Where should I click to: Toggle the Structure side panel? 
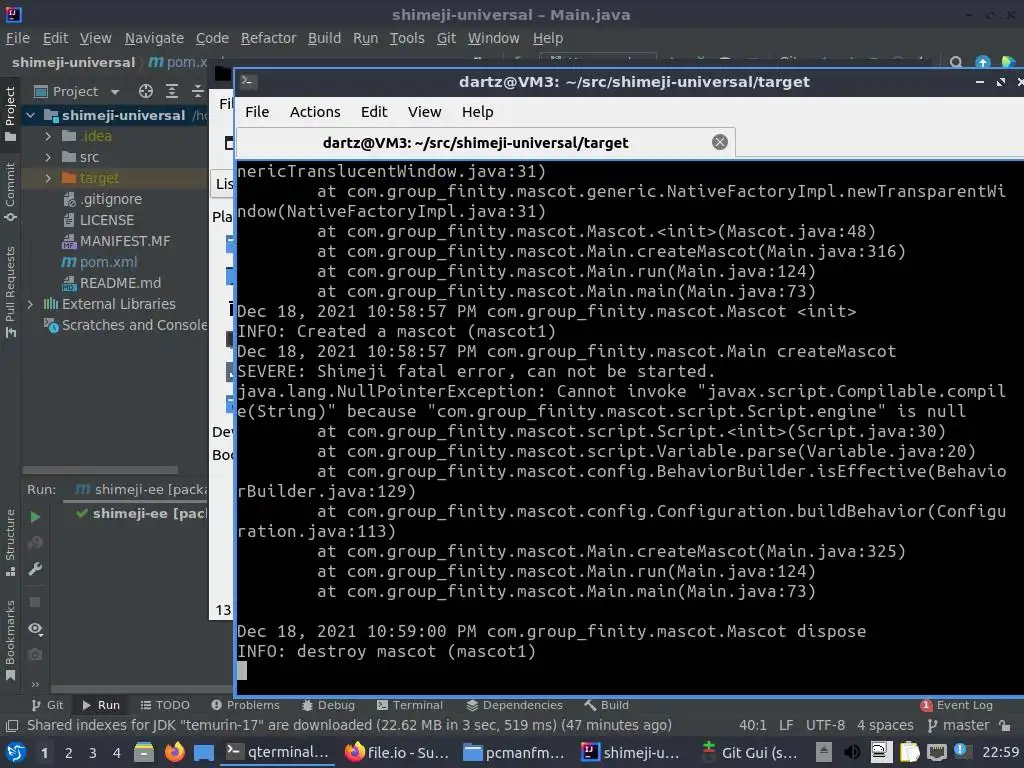pos(10,543)
